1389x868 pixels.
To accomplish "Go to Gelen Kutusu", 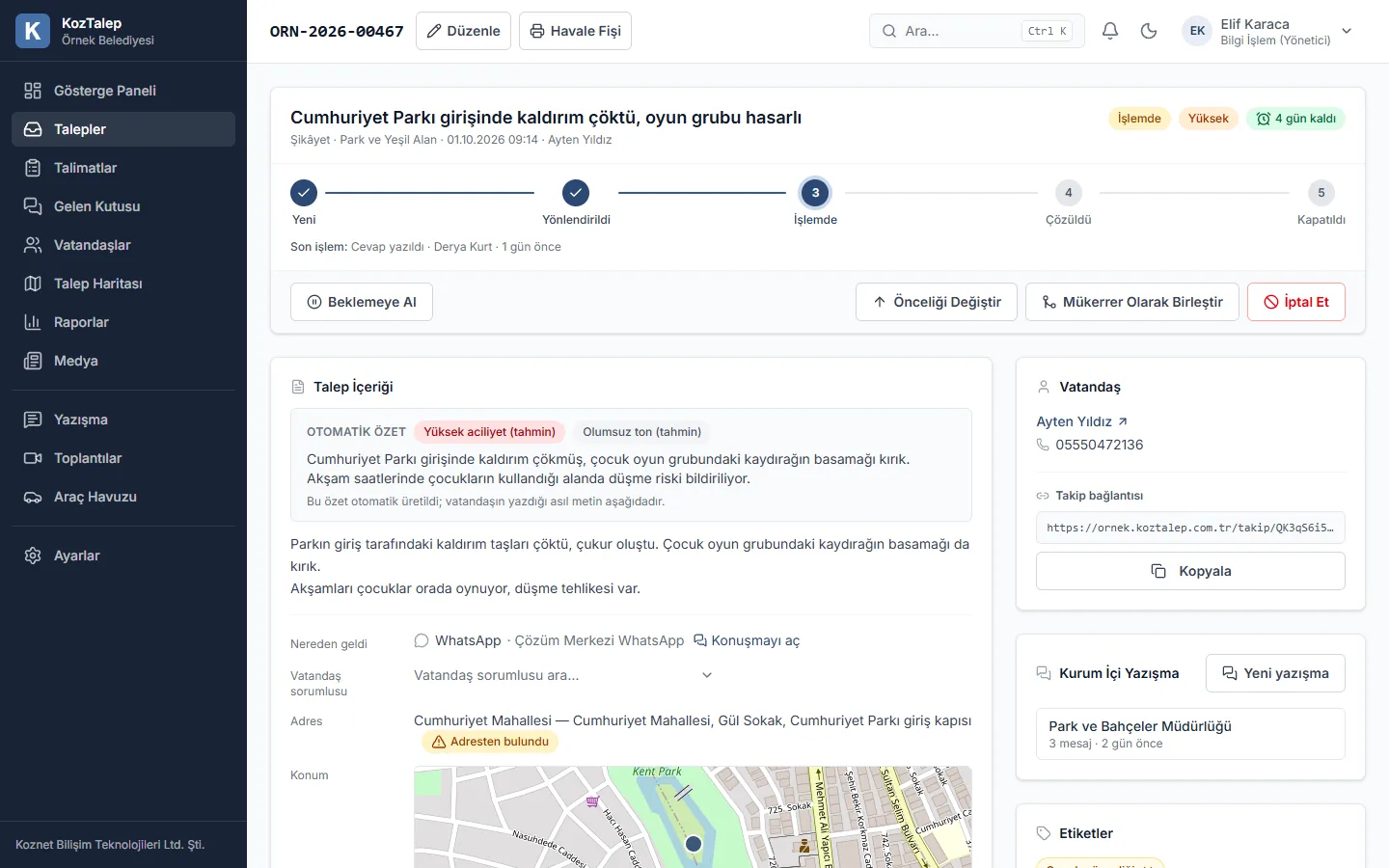I will tap(123, 206).
